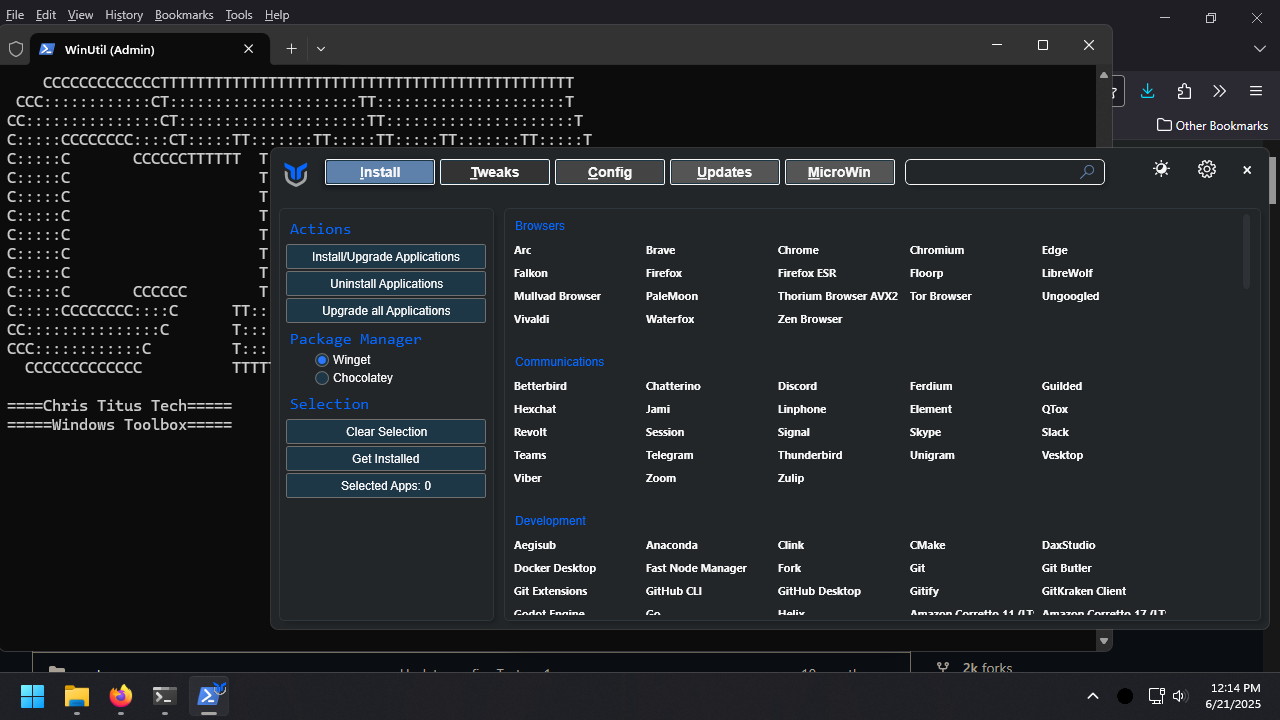Toggle the light/dark theme sun icon

(1161, 169)
